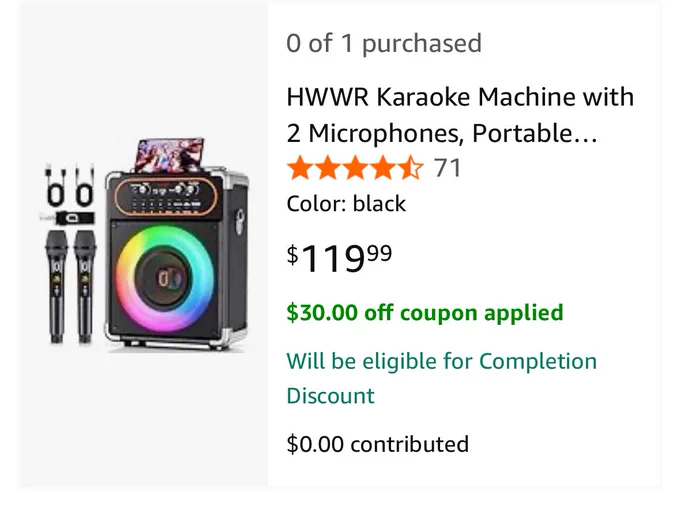680x528 pixels.
Task: Open the 71 reviews count
Action: coord(448,168)
